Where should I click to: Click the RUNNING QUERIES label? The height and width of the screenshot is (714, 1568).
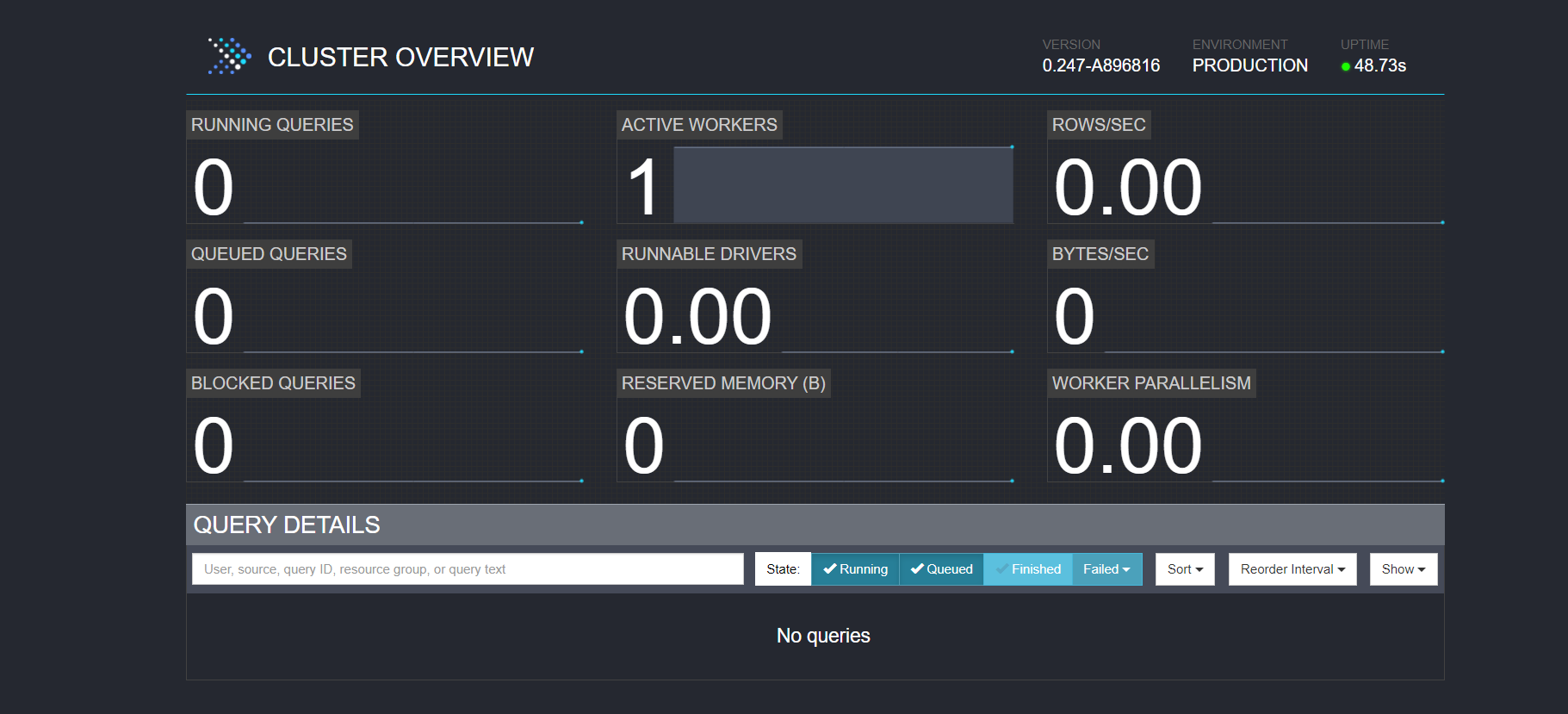point(272,125)
